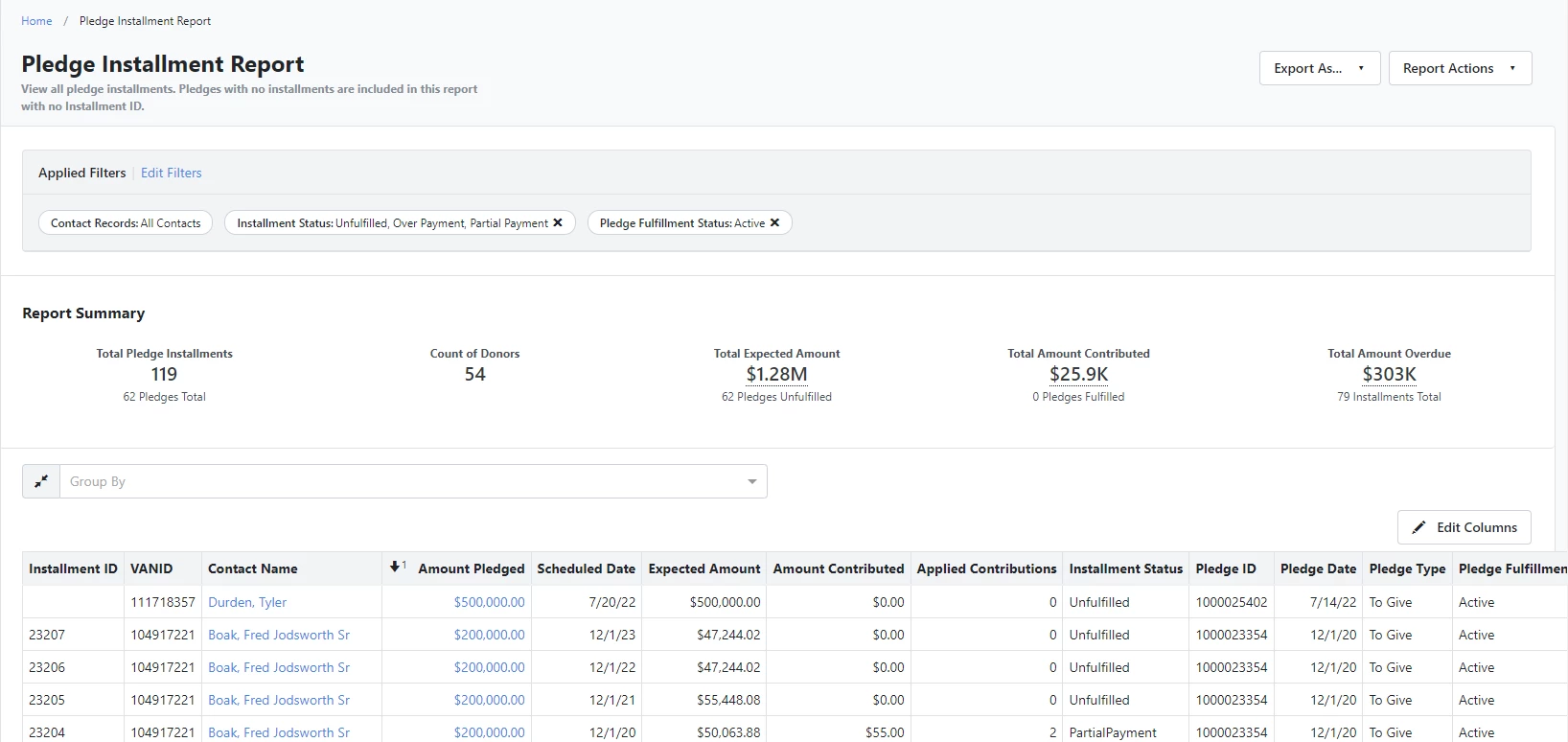Sort by the Expected Amount column header
The width and height of the screenshot is (1568, 742).
point(704,568)
